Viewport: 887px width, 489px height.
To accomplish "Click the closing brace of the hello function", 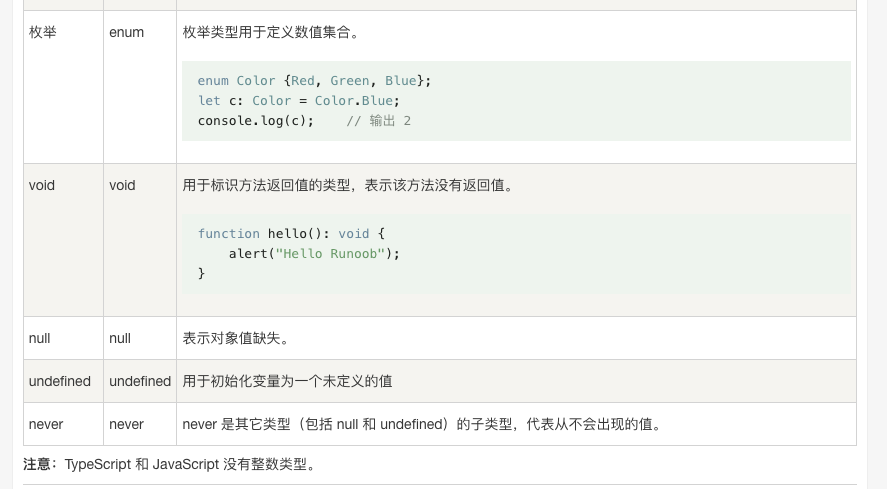I will (x=201, y=273).
